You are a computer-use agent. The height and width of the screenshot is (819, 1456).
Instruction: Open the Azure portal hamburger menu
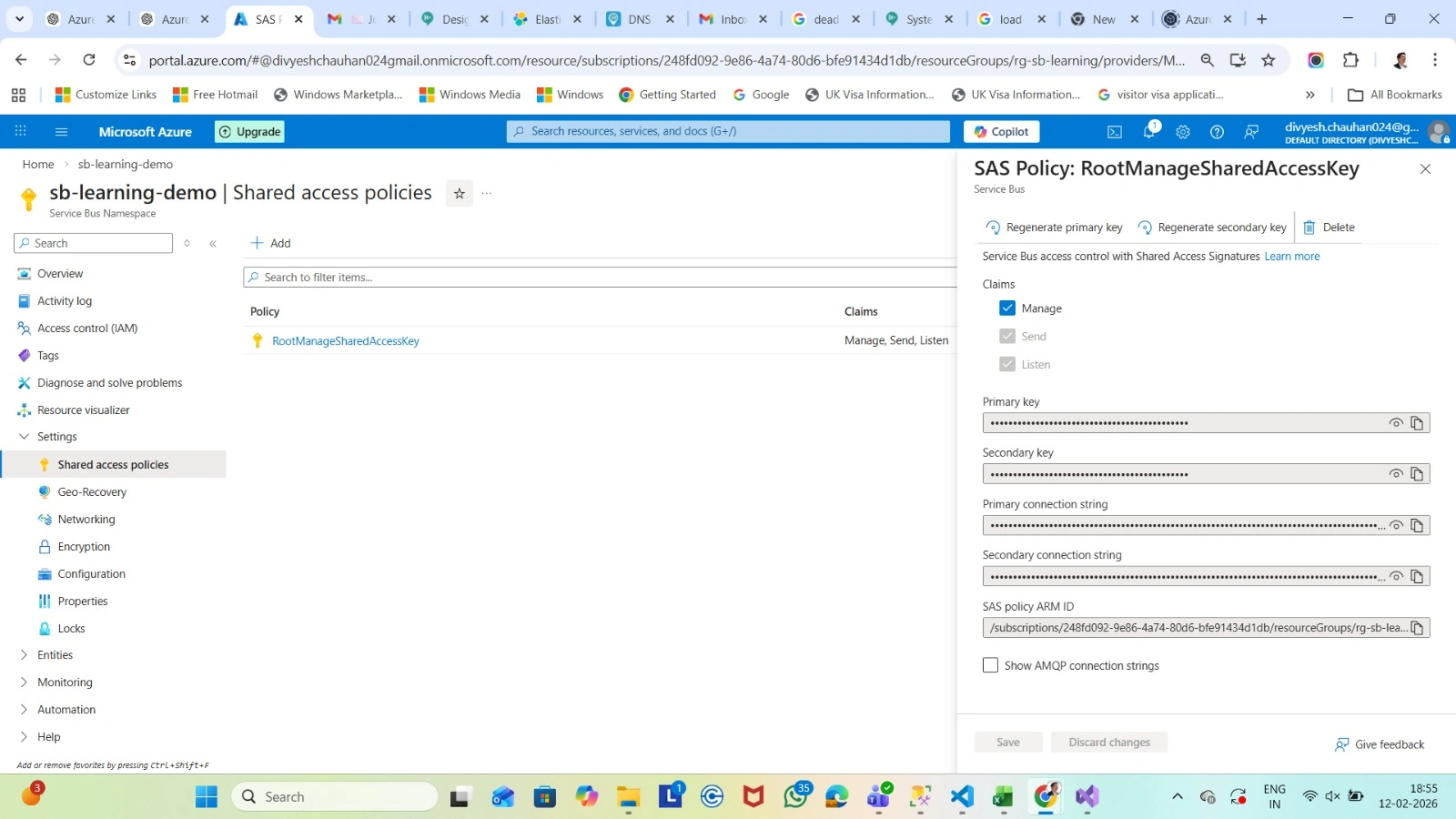tap(62, 132)
